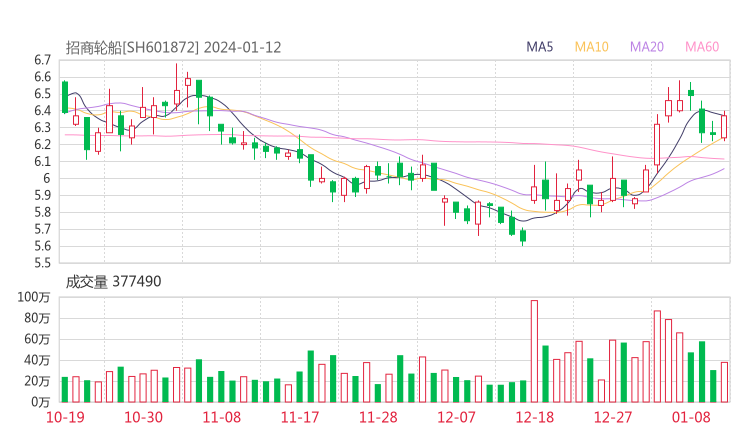Click the 成交量 377490 volume label
740x440 pixels.
tap(113, 282)
